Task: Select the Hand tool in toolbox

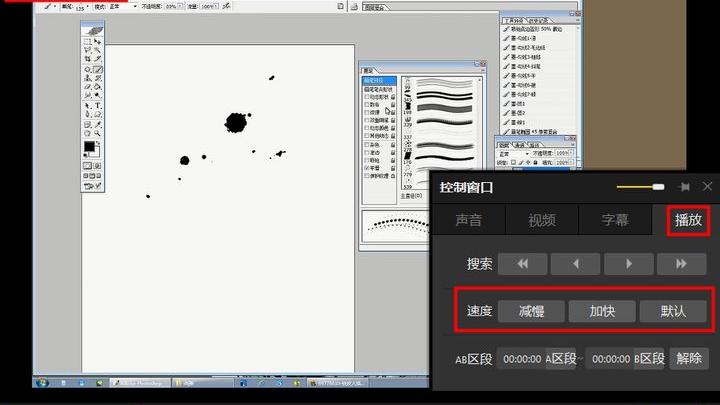Action: (x=87, y=133)
